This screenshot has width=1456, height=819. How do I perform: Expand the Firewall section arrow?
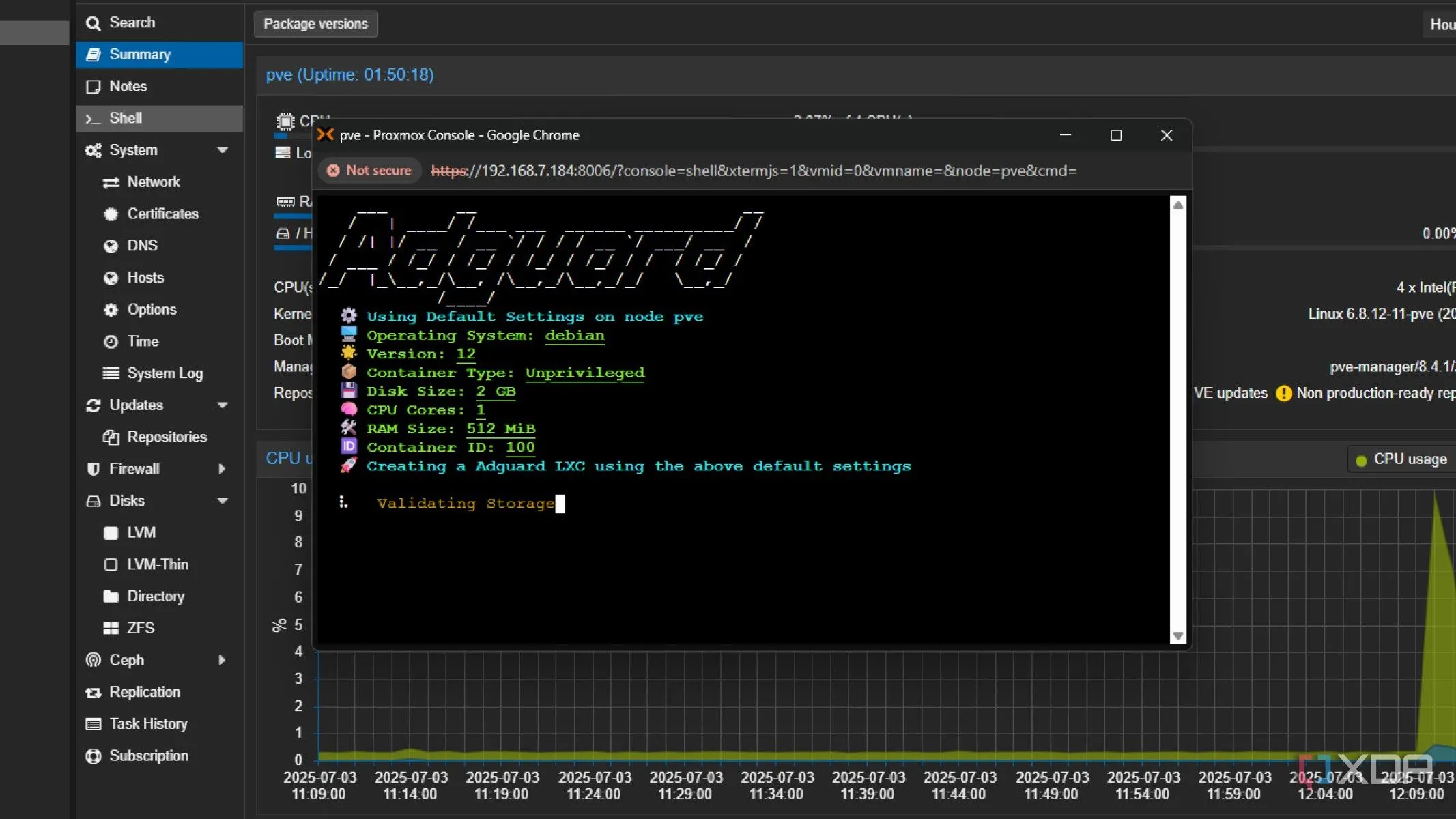[x=222, y=469]
